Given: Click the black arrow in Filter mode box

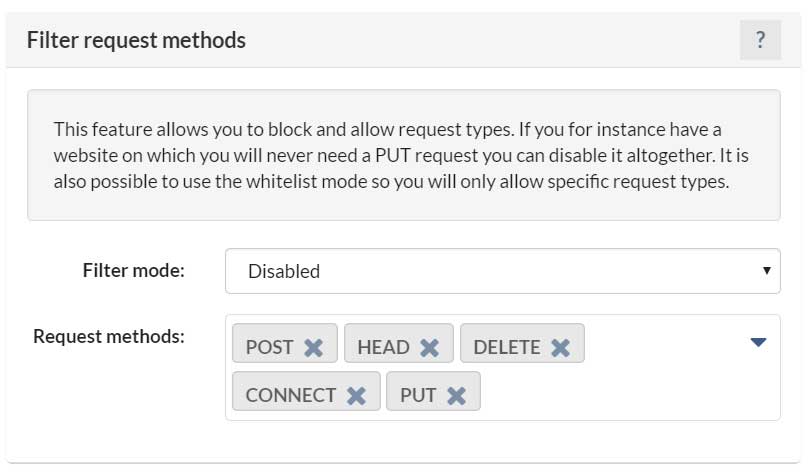Looking at the screenshot, I should (x=767, y=270).
